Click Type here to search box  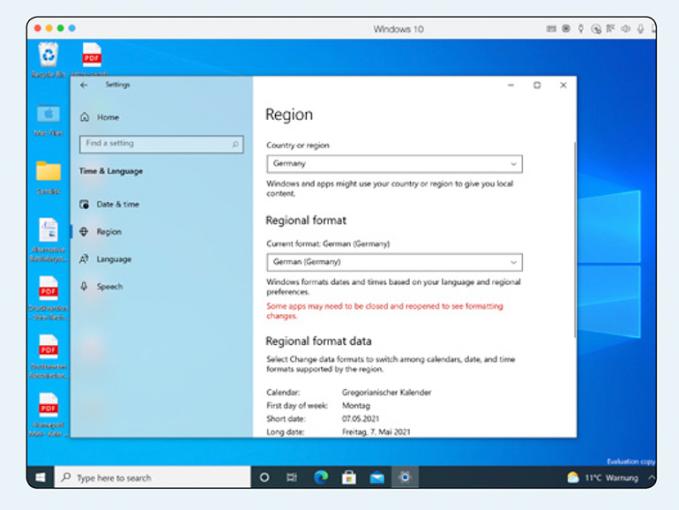point(152,477)
